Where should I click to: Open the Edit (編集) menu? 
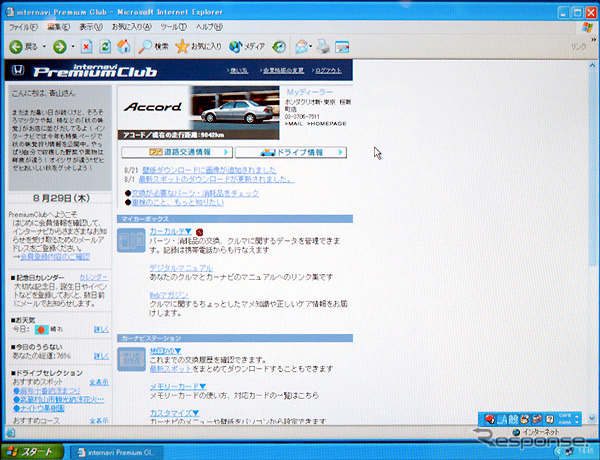58,27
